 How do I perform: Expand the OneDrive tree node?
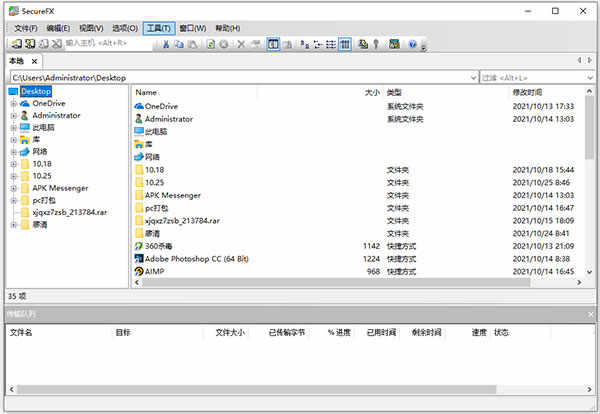click(x=13, y=103)
